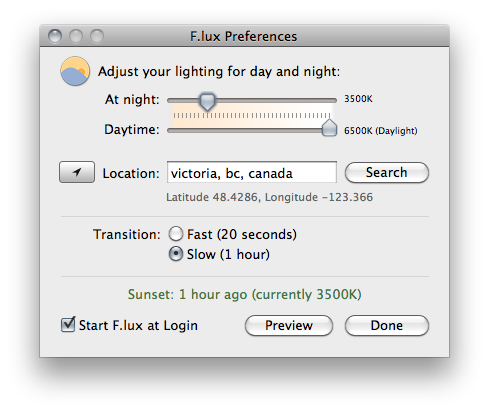Click the Daytime slider handle
This screenshot has height=412, width=489.
[x=329, y=128]
